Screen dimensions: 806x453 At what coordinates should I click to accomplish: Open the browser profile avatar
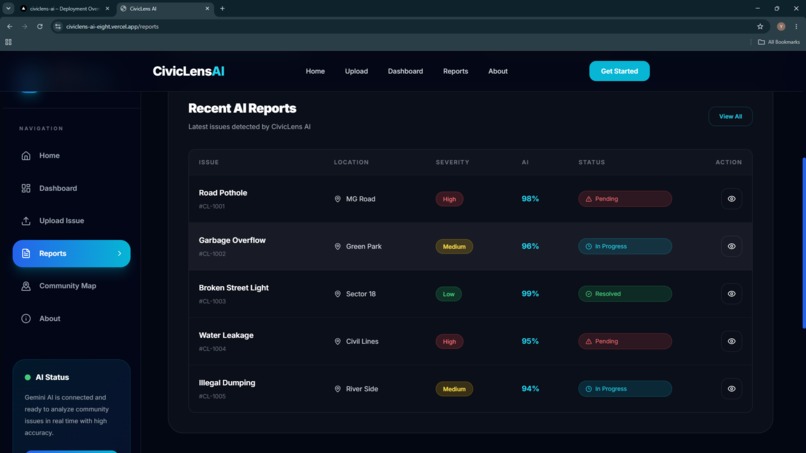click(781, 26)
